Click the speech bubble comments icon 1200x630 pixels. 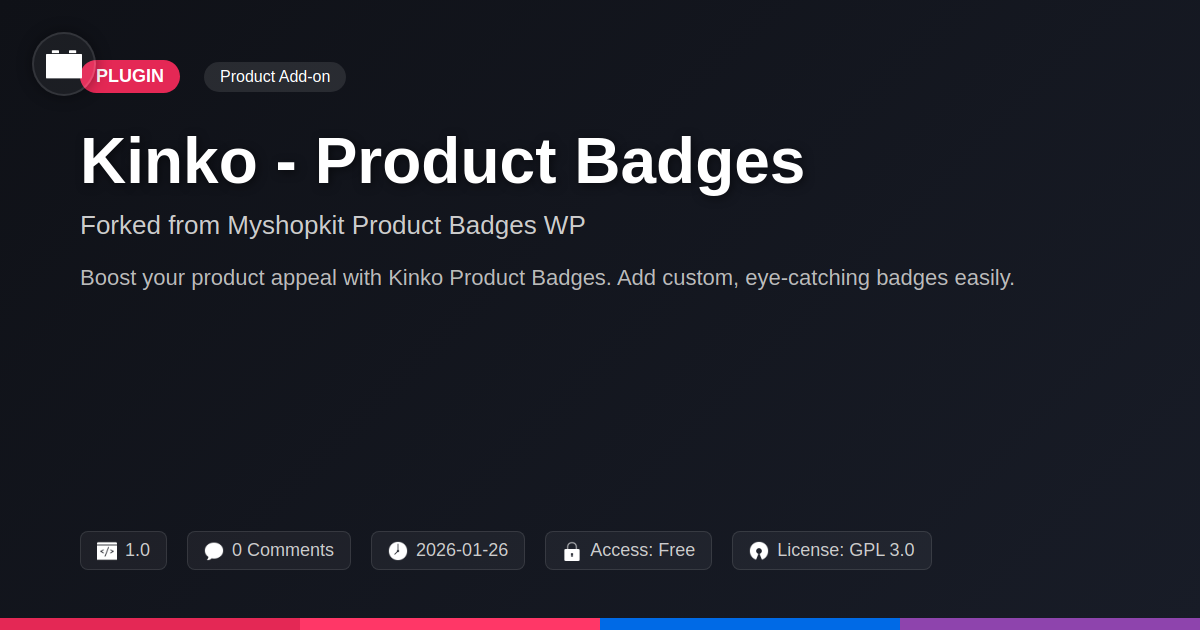click(x=214, y=551)
